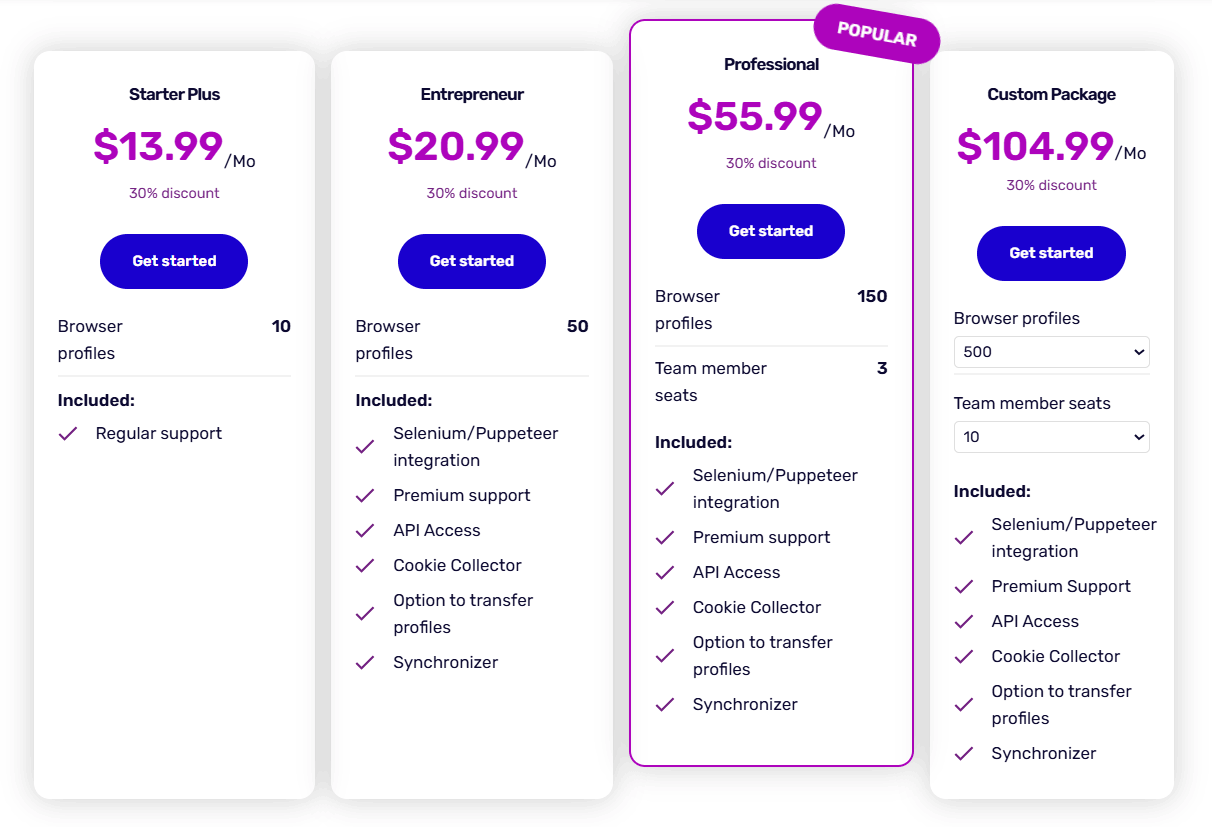Open the Browser profiles dropdown showing 500
This screenshot has width=1212, height=827.
(1051, 352)
